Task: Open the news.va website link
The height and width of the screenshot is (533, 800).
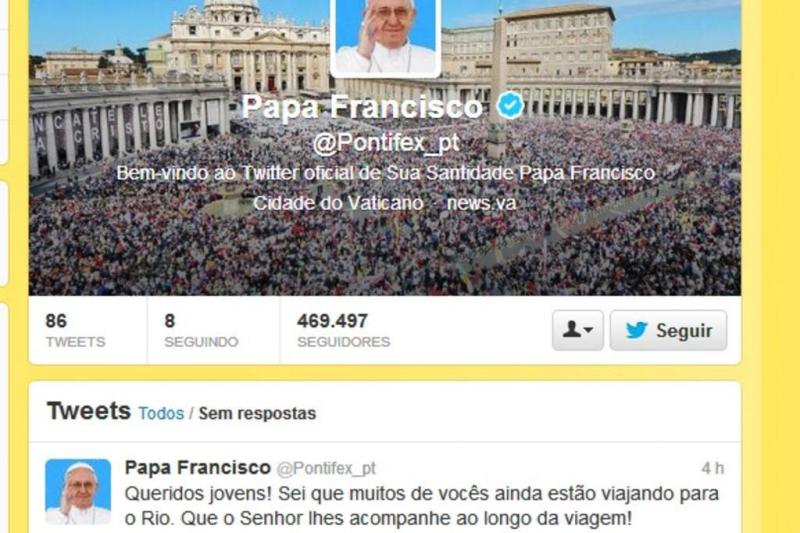Action: pos(482,203)
